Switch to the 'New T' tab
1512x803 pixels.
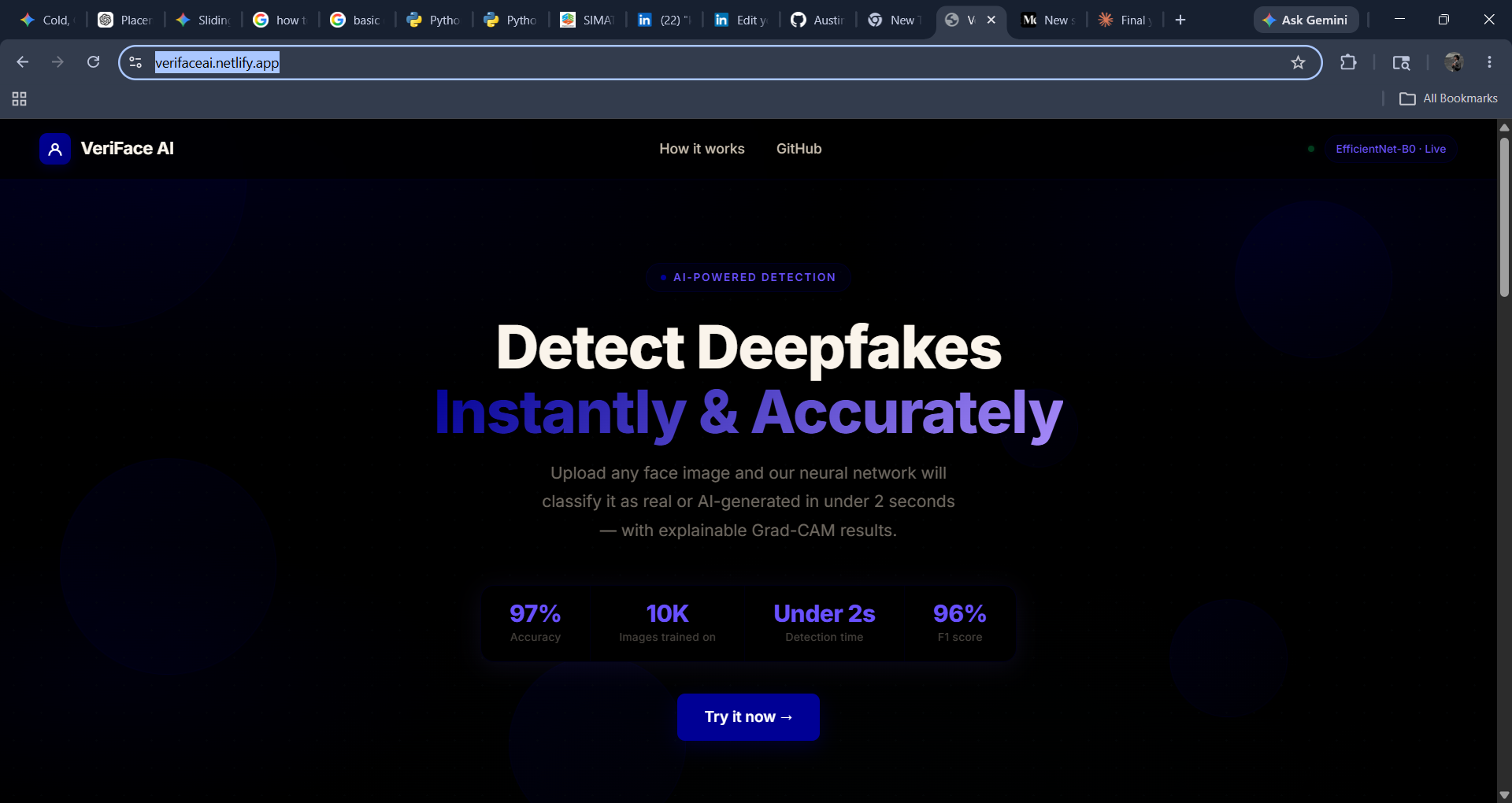coord(895,20)
